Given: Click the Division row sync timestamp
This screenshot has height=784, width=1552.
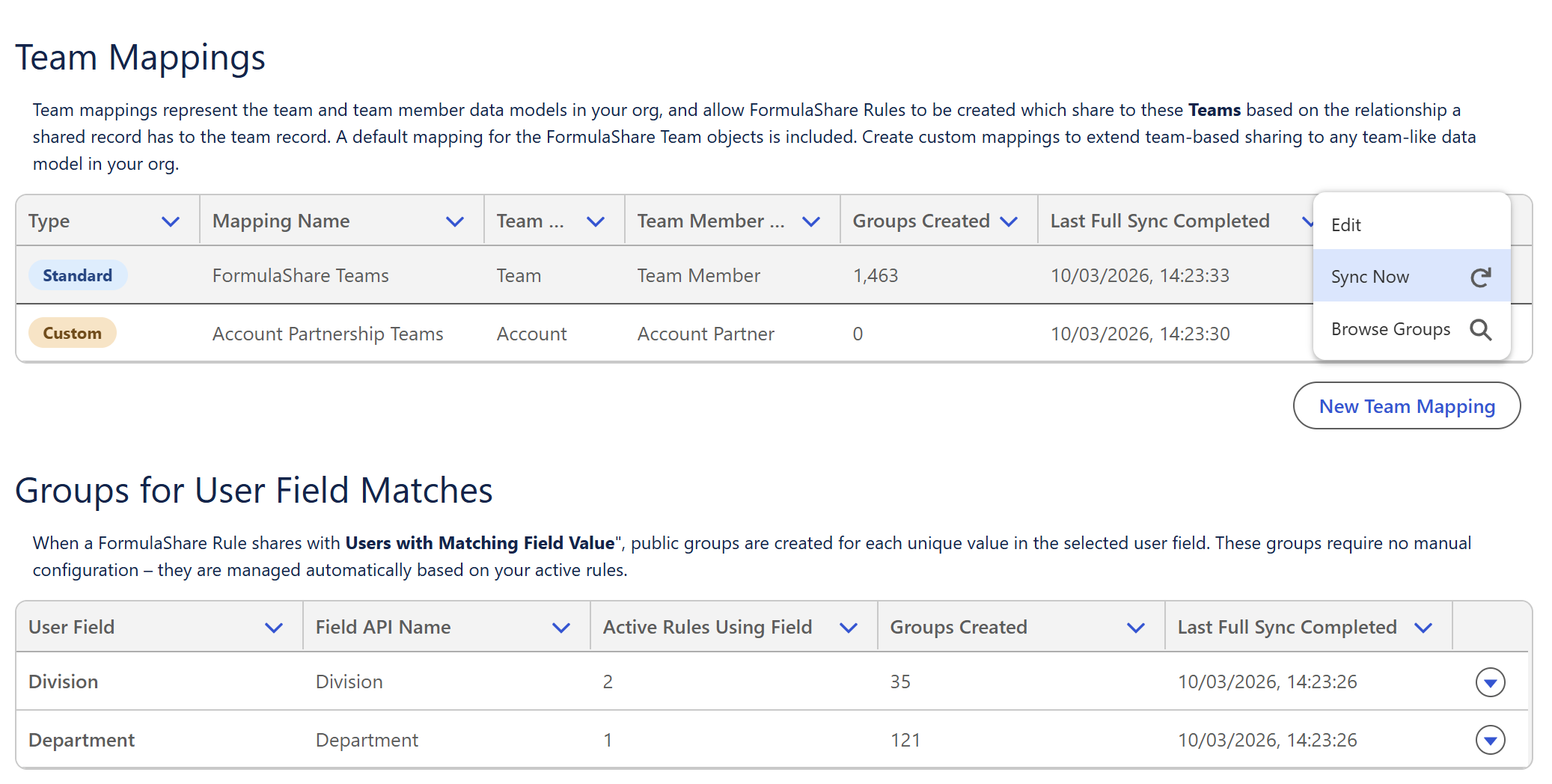Looking at the screenshot, I should point(1267,682).
